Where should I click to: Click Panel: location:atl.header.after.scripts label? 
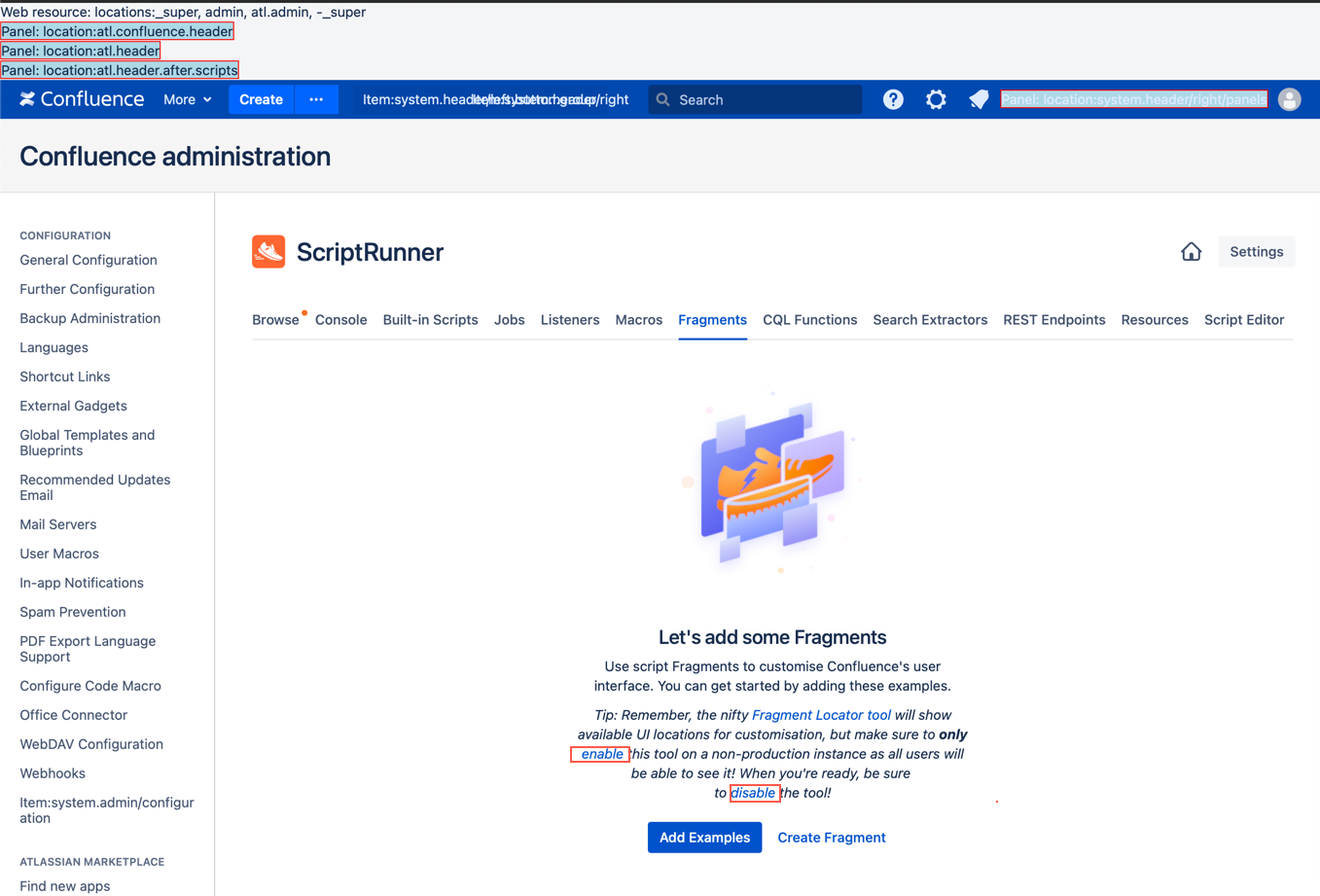pyautogui.click(x=120, y=70)
